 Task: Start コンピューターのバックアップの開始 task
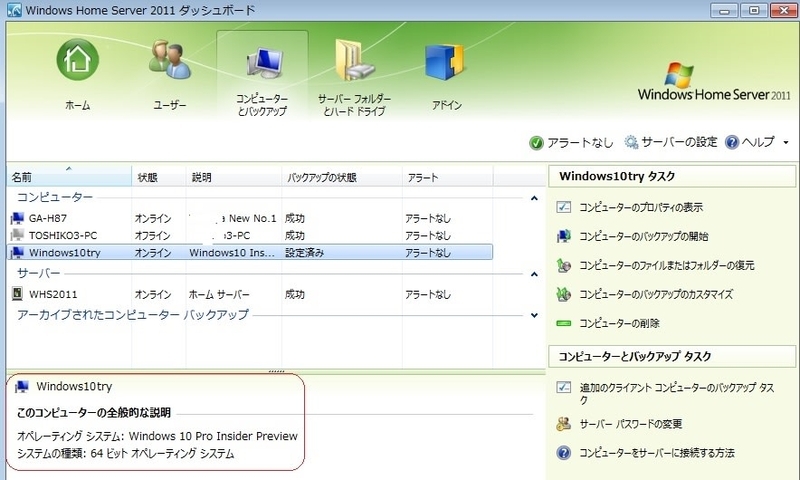tap(643, 236)
